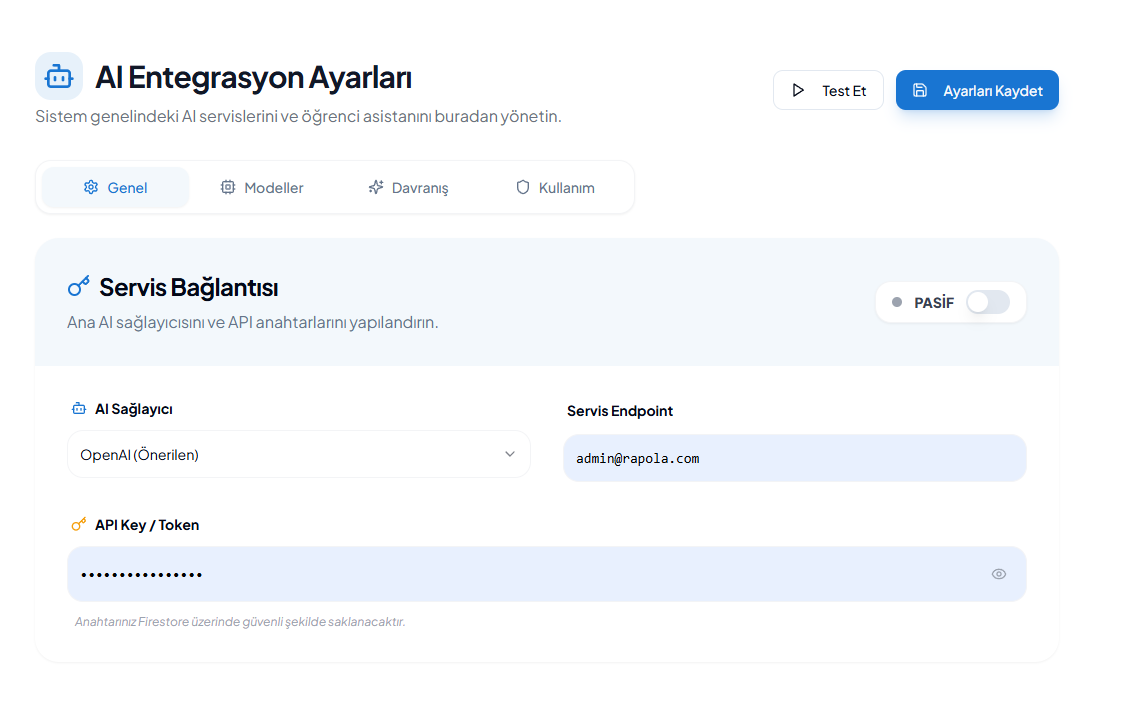Click the API Key / Token label
This screenshot has width=1122, height=701.
pyautogui.click(x=147, y=525)
